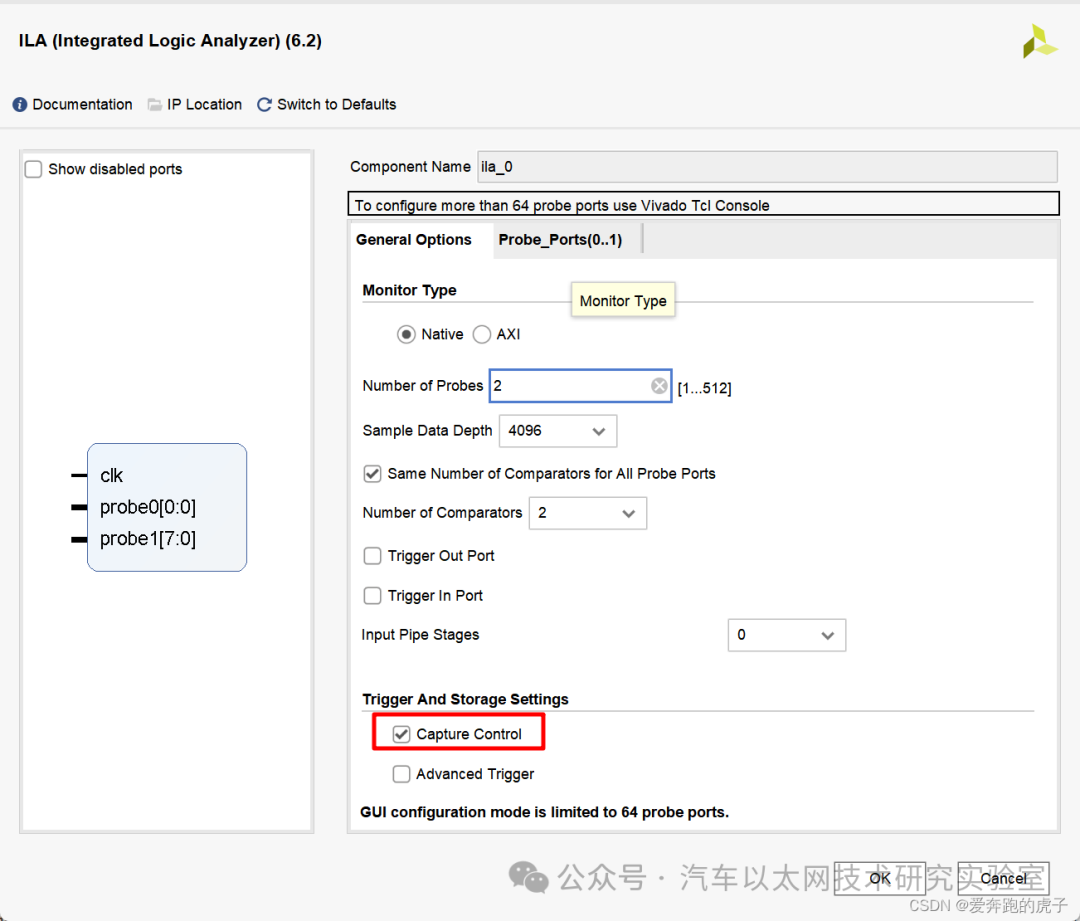Open the Sample Data Depth dropdown
The height and width of the screenshot is (921, 1080).
558,431
